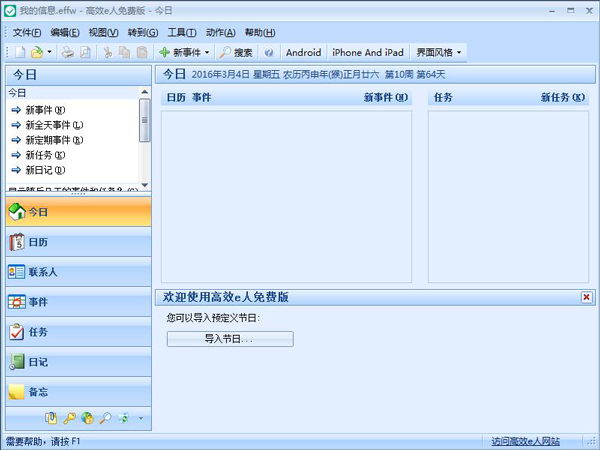Expand navigation pane configure buttons arrow
The width and height of the screenshot is (600, 450).
[141, 418]
